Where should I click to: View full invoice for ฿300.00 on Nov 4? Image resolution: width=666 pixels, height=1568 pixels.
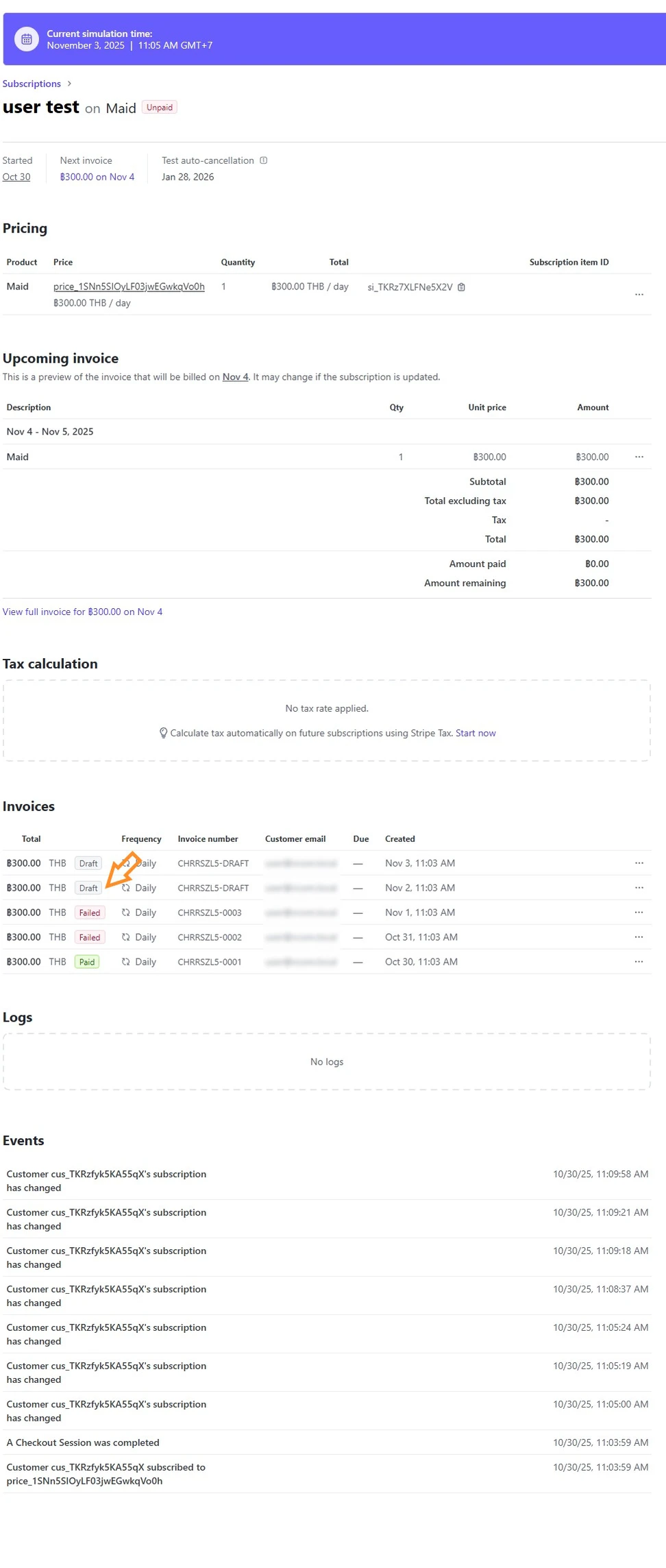point(82,612)
